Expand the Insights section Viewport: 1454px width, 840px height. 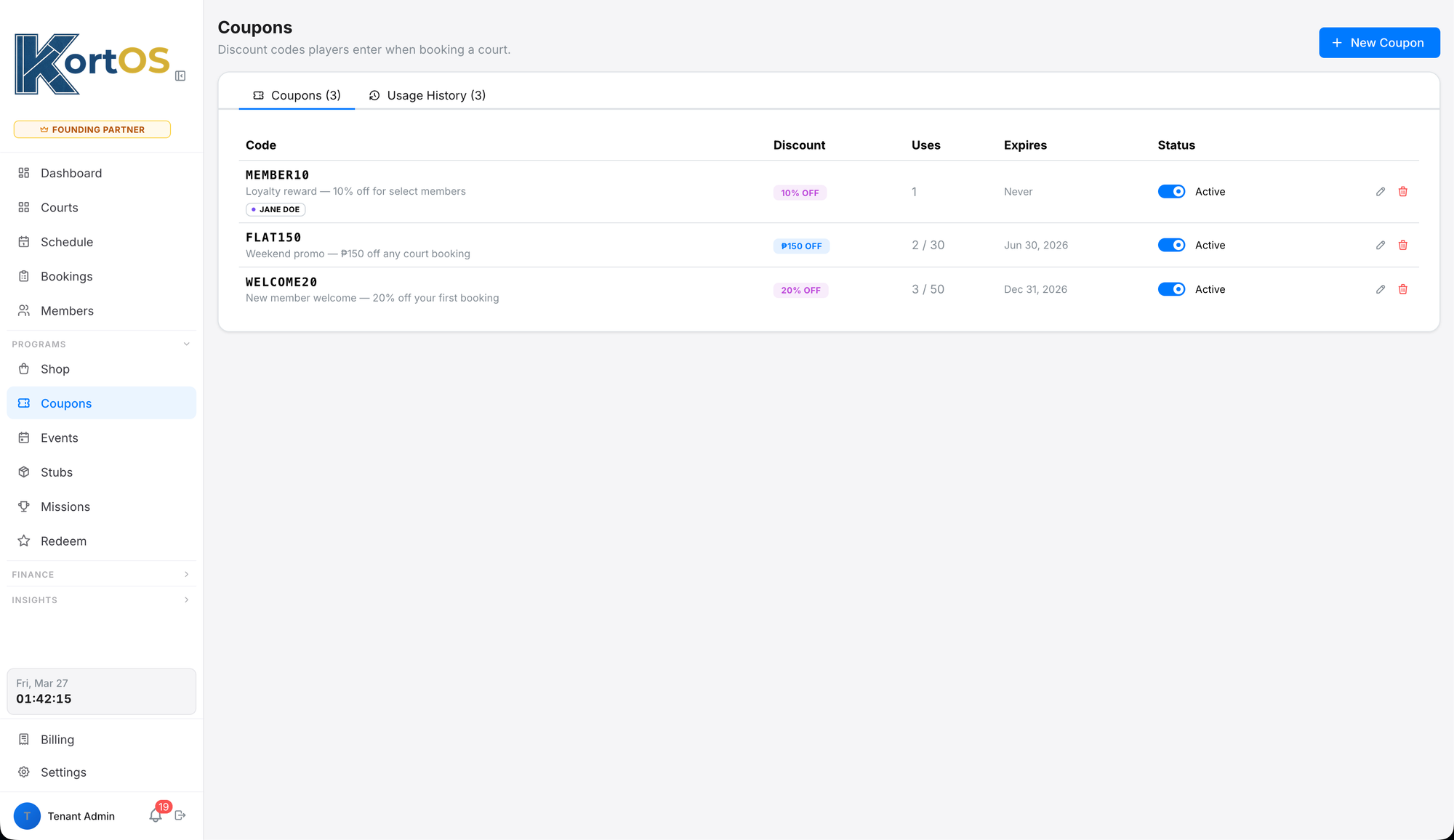point(101,600)
